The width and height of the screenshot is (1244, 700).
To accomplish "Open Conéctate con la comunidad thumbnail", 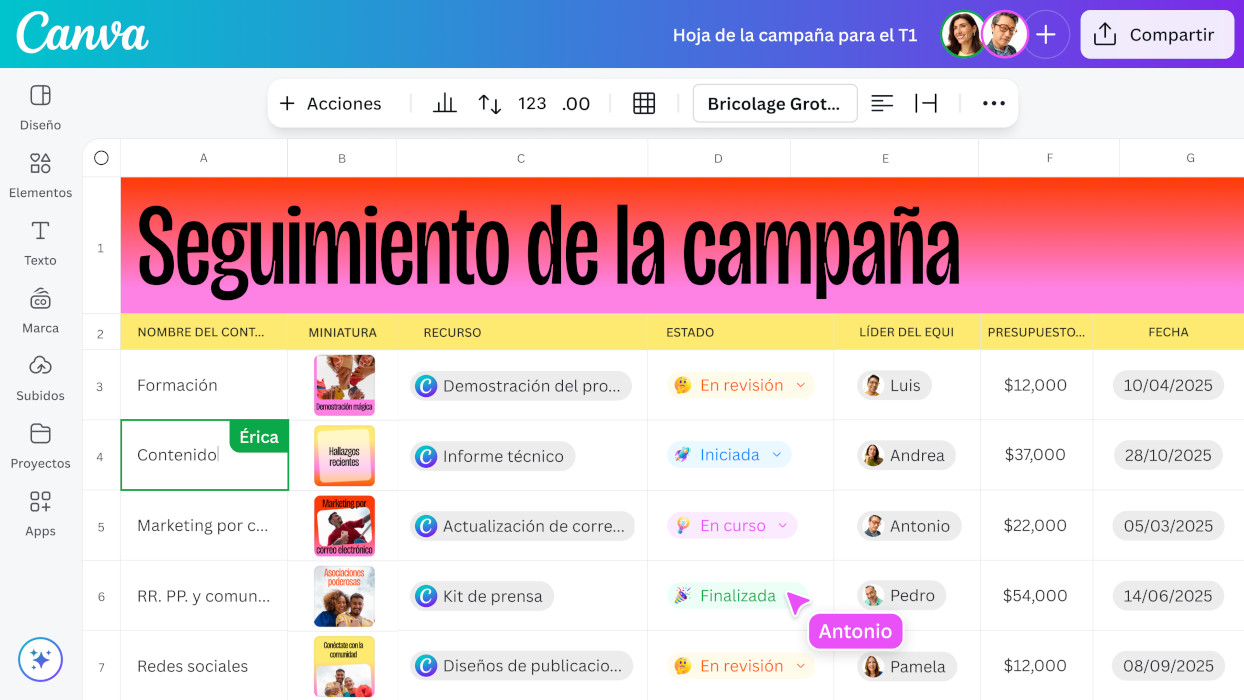I will (x=344, y=666).
